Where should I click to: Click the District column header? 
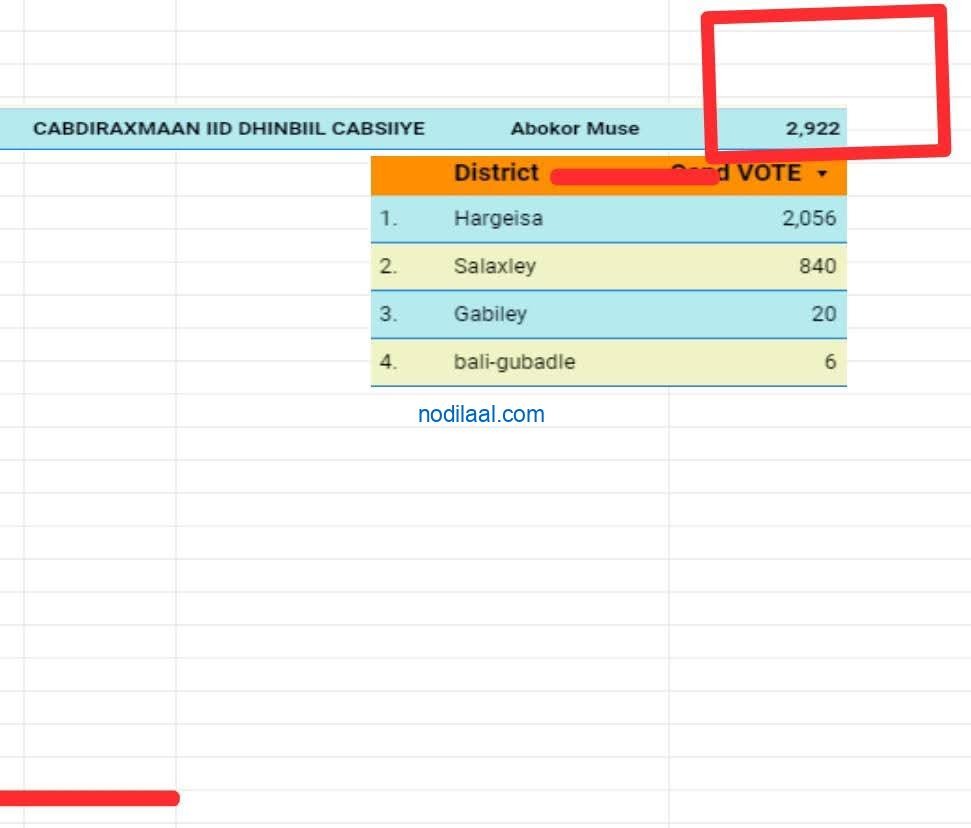coord(496,173)
